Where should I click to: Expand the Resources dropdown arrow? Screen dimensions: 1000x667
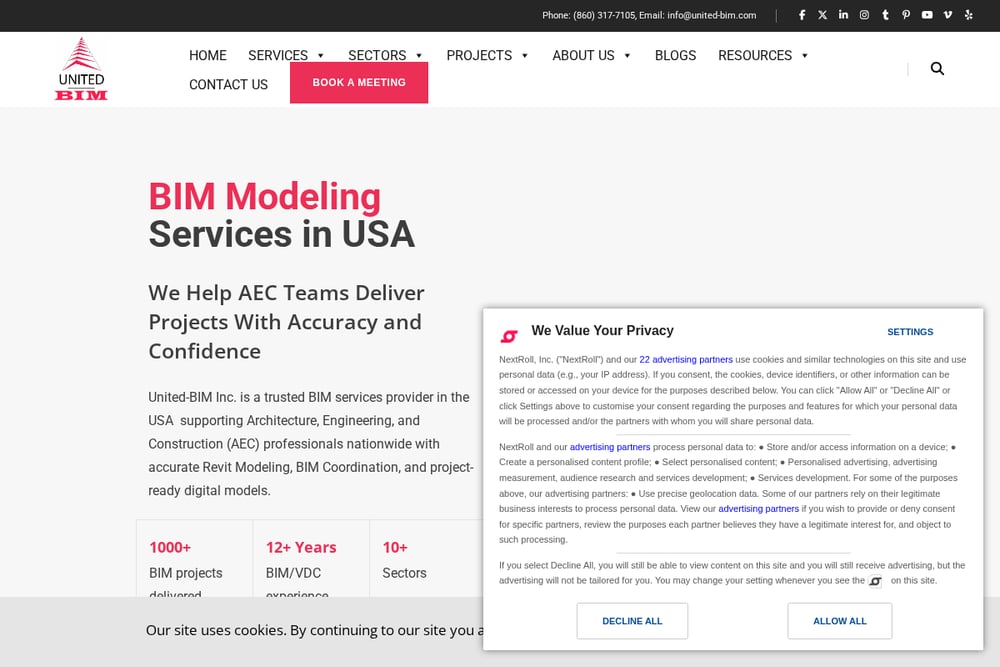805,55
